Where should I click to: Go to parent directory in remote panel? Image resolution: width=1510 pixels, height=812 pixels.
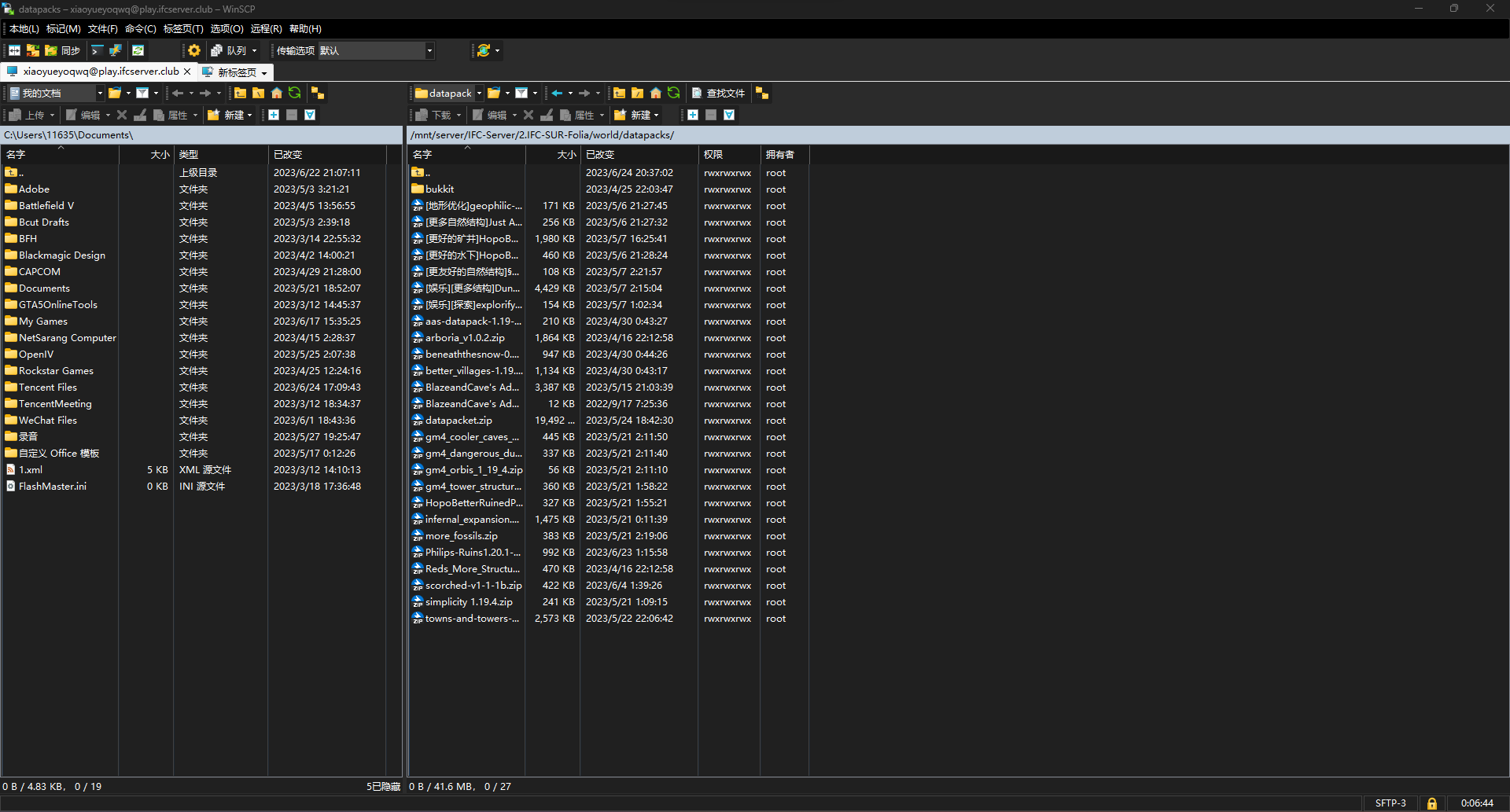click(x=619, y=93)
